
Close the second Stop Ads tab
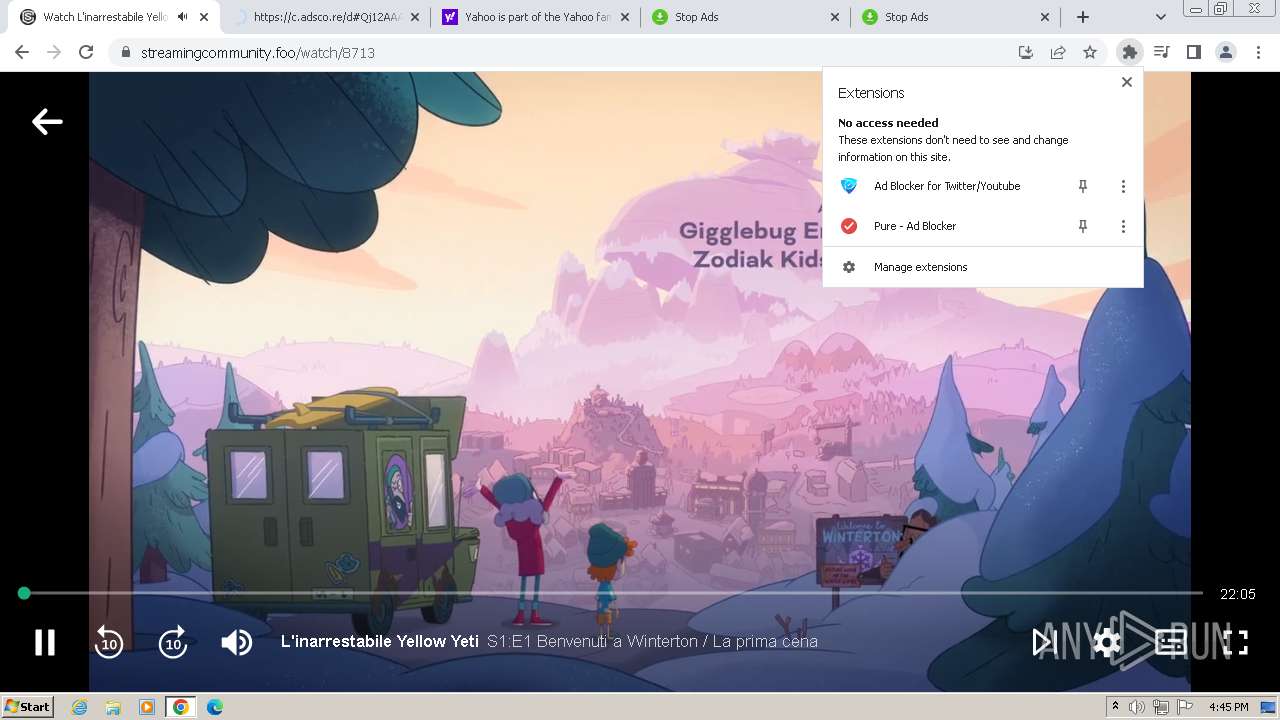(1046, 17)
